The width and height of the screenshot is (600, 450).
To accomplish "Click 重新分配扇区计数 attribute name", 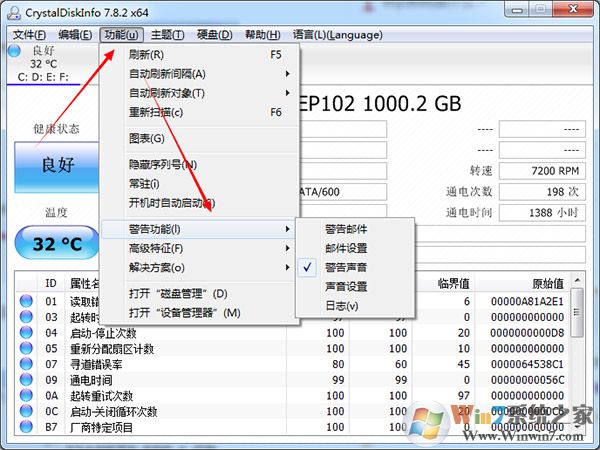I will point(112,349).
